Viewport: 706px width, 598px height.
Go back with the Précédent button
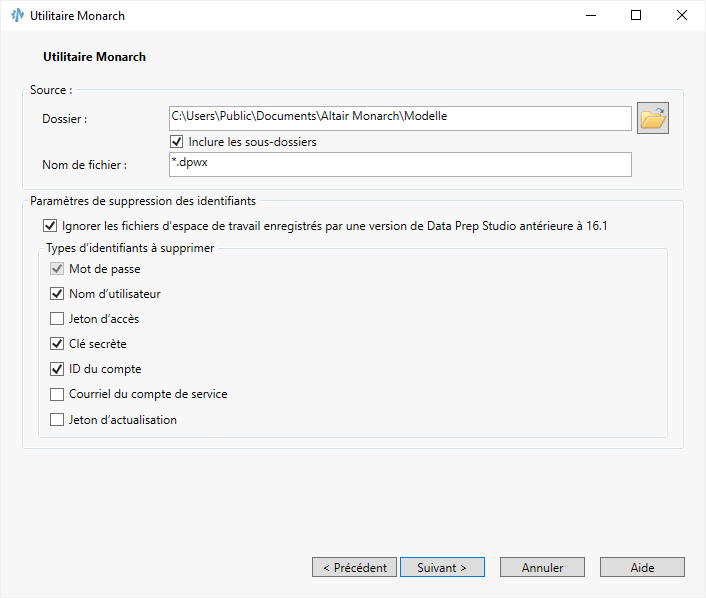click(x=354, y=567)
